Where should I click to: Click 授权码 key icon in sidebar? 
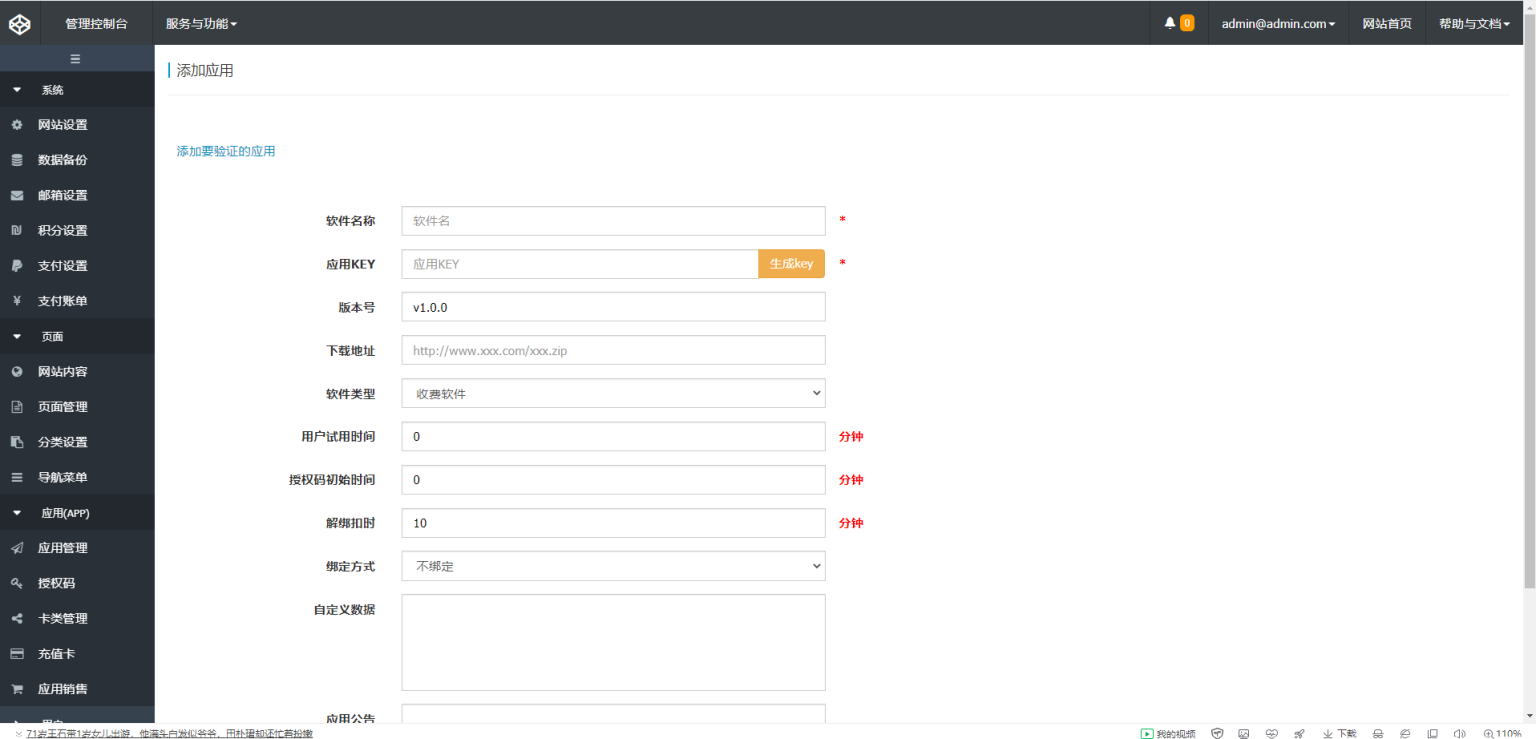[17, 583]
